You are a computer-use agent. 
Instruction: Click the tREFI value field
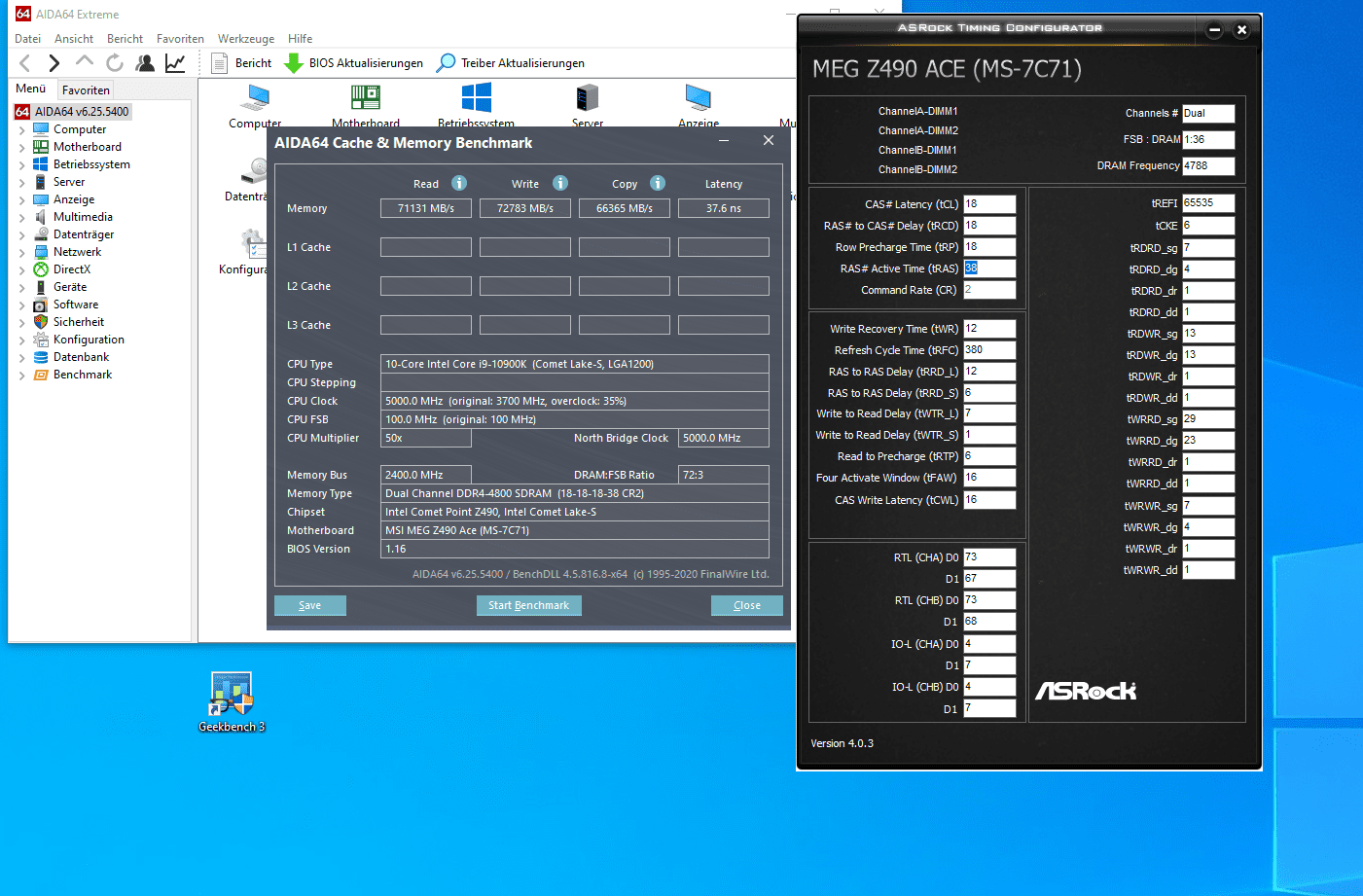(x=1208, y=203)
